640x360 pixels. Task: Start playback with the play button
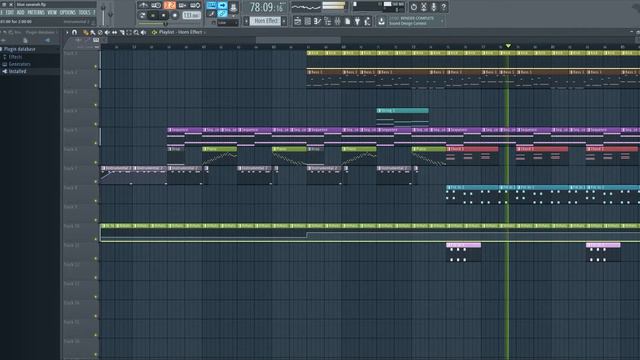click(152, 15)
